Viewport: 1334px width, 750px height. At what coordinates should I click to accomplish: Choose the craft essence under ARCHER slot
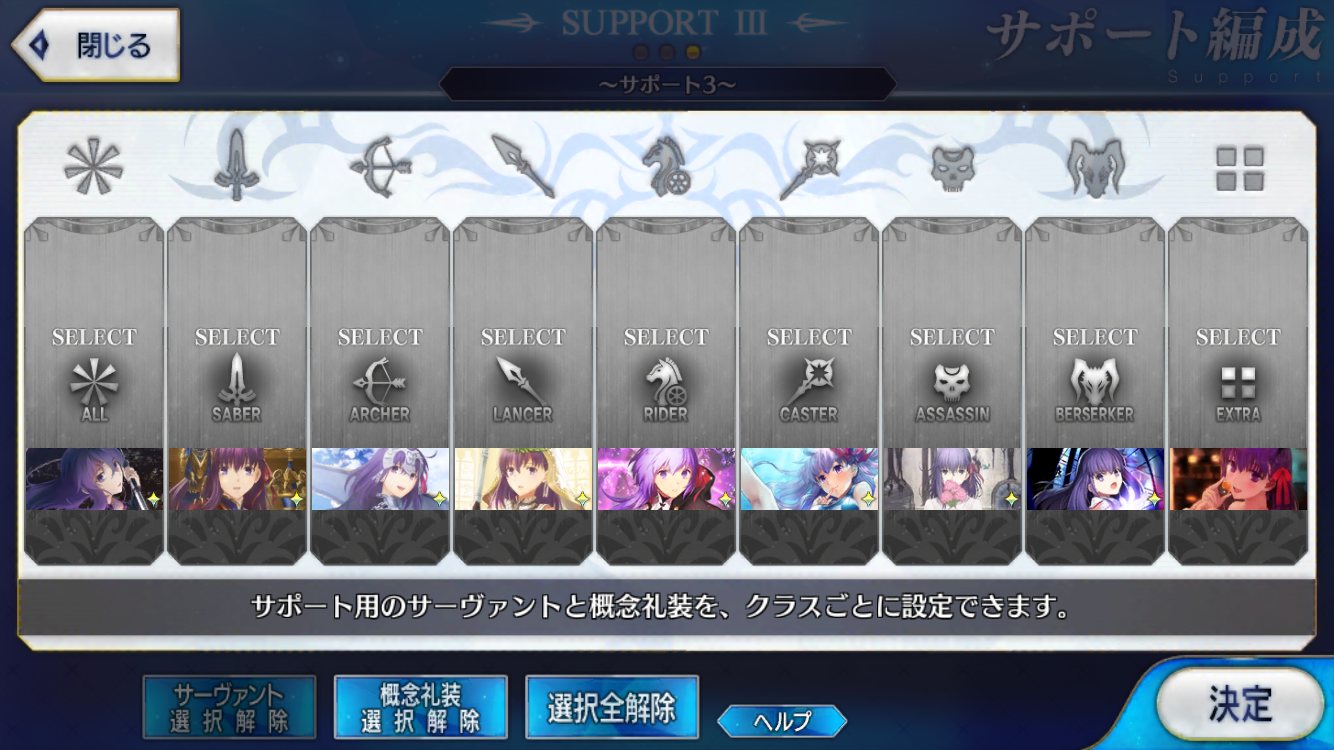[380, 479]
